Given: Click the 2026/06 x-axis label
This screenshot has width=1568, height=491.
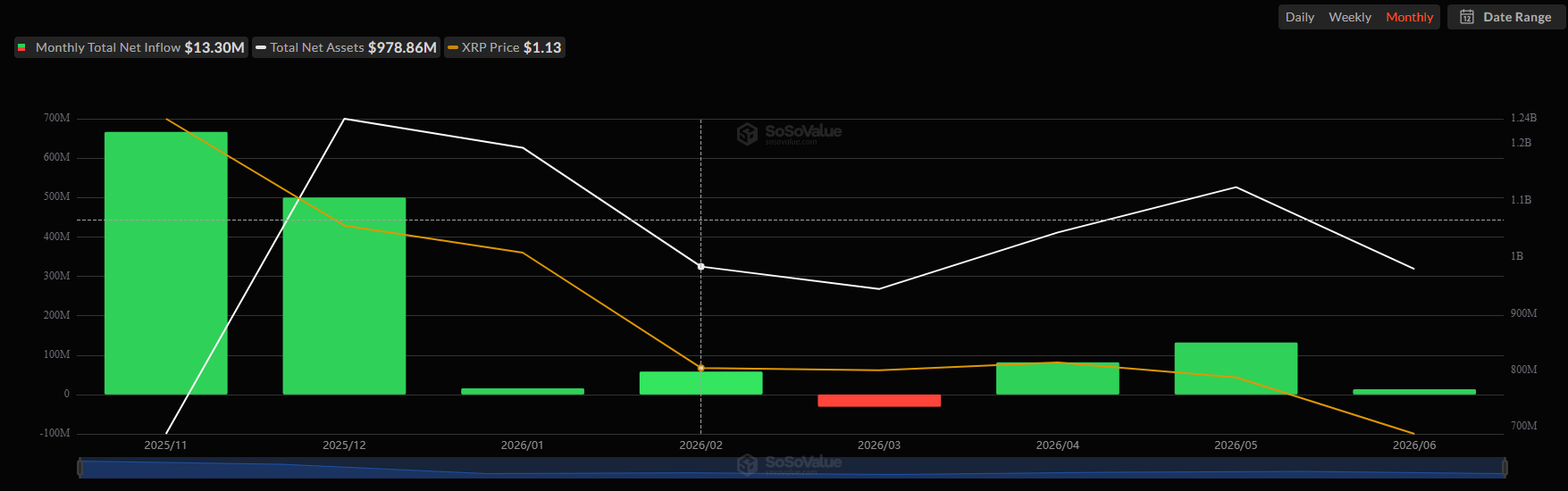Looking at the screenshot, I should click(x=1414, y=445).
